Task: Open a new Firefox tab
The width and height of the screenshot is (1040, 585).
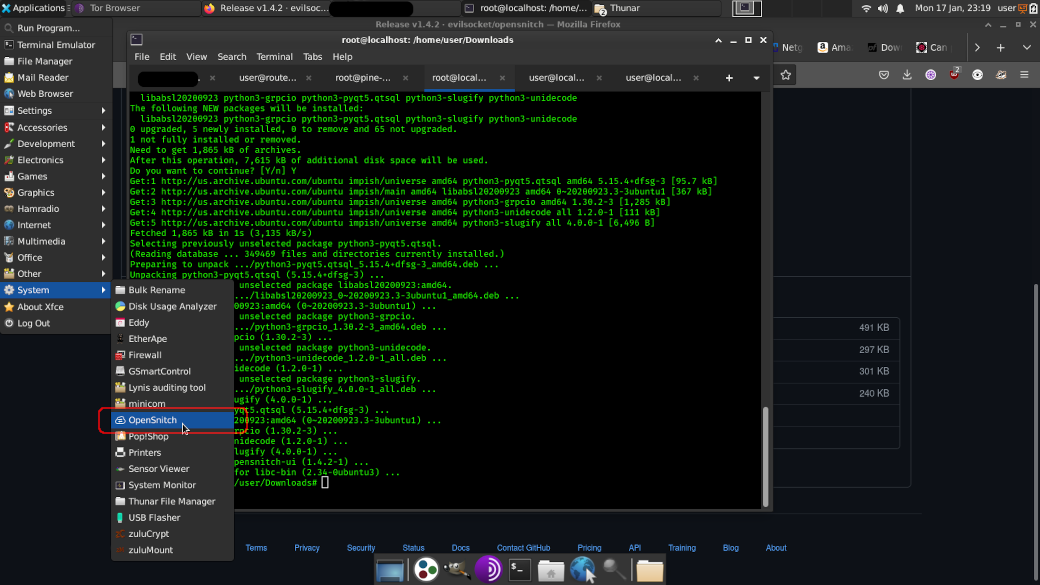Action: point(1000,48)
